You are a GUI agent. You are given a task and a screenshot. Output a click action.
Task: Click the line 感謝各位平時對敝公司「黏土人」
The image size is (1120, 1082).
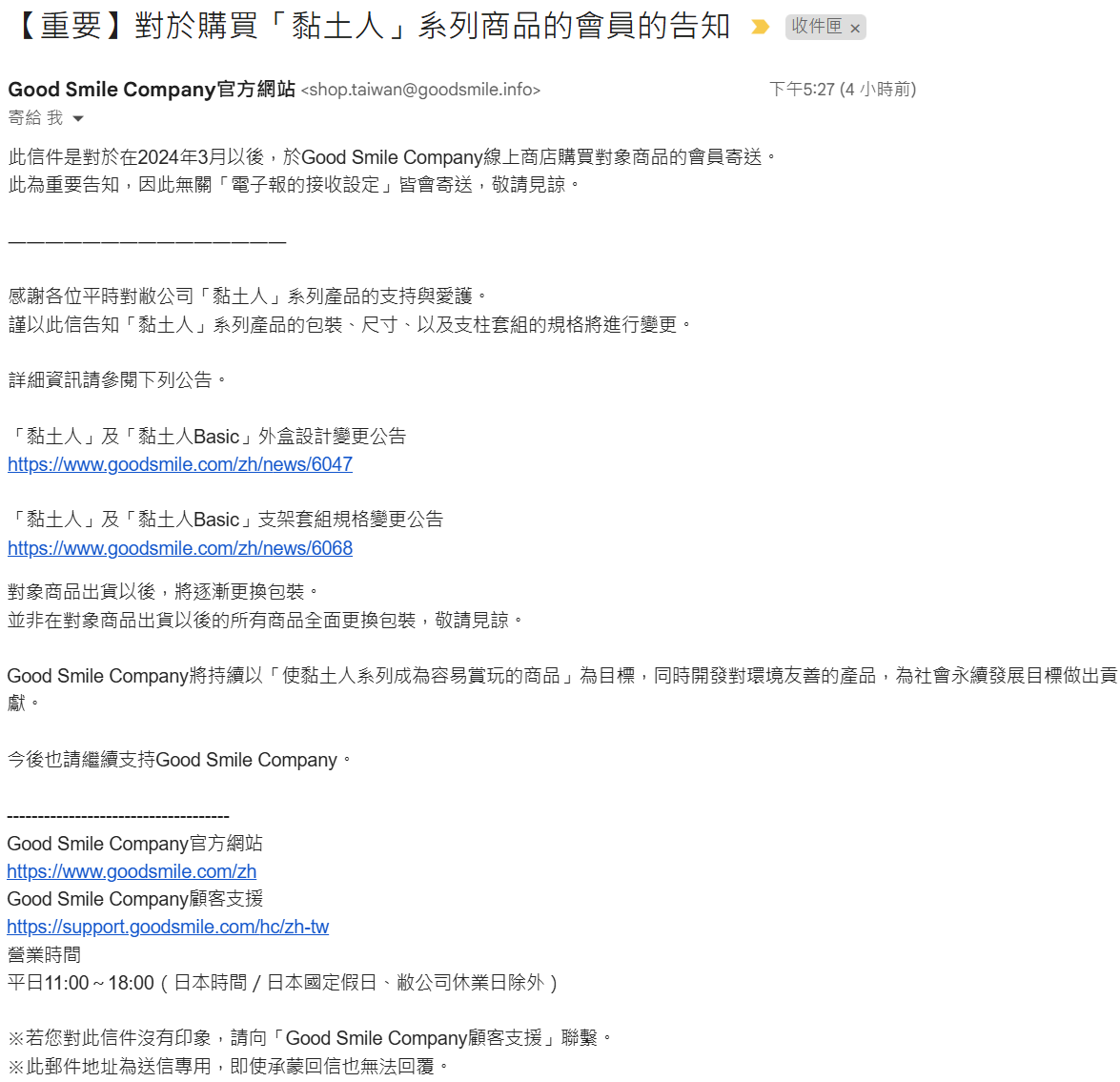pyautogui.click(x=248, y=296)
